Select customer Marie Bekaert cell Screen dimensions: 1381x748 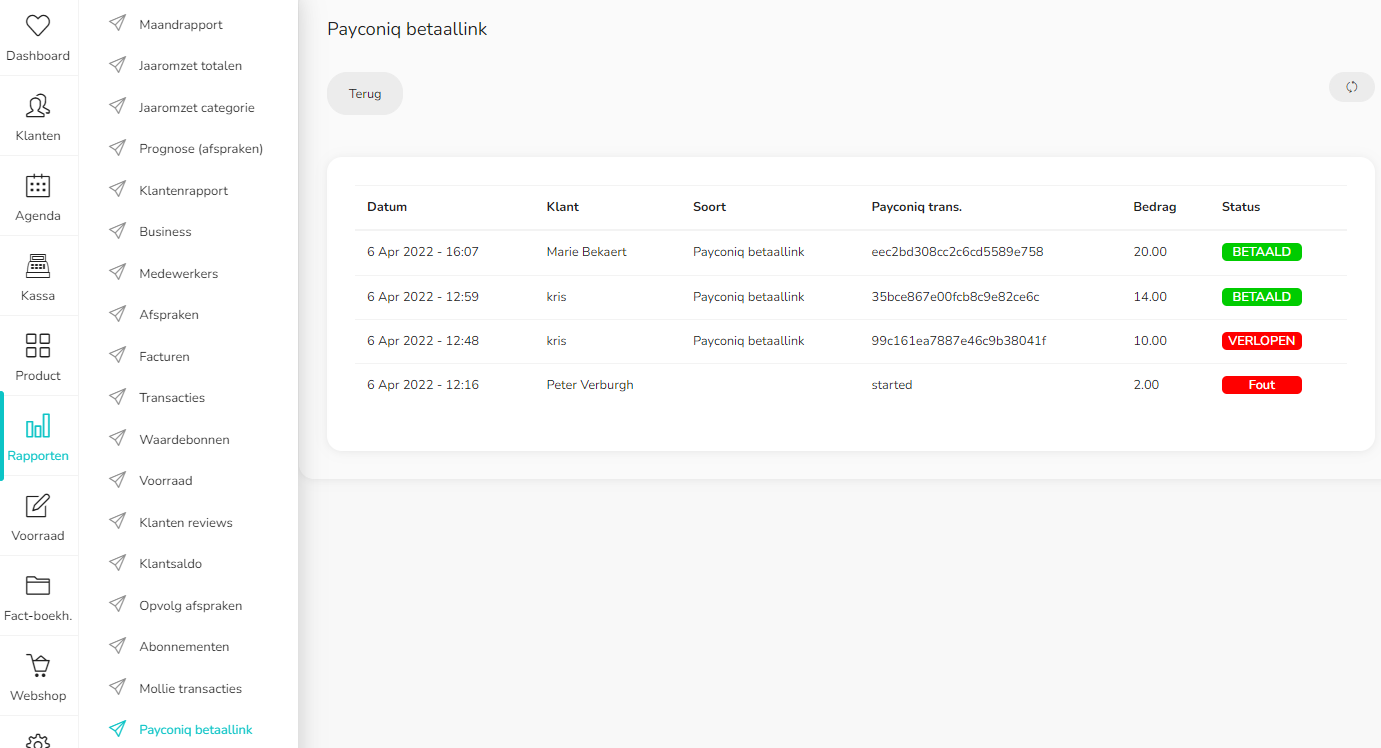(x=587, y=252)
